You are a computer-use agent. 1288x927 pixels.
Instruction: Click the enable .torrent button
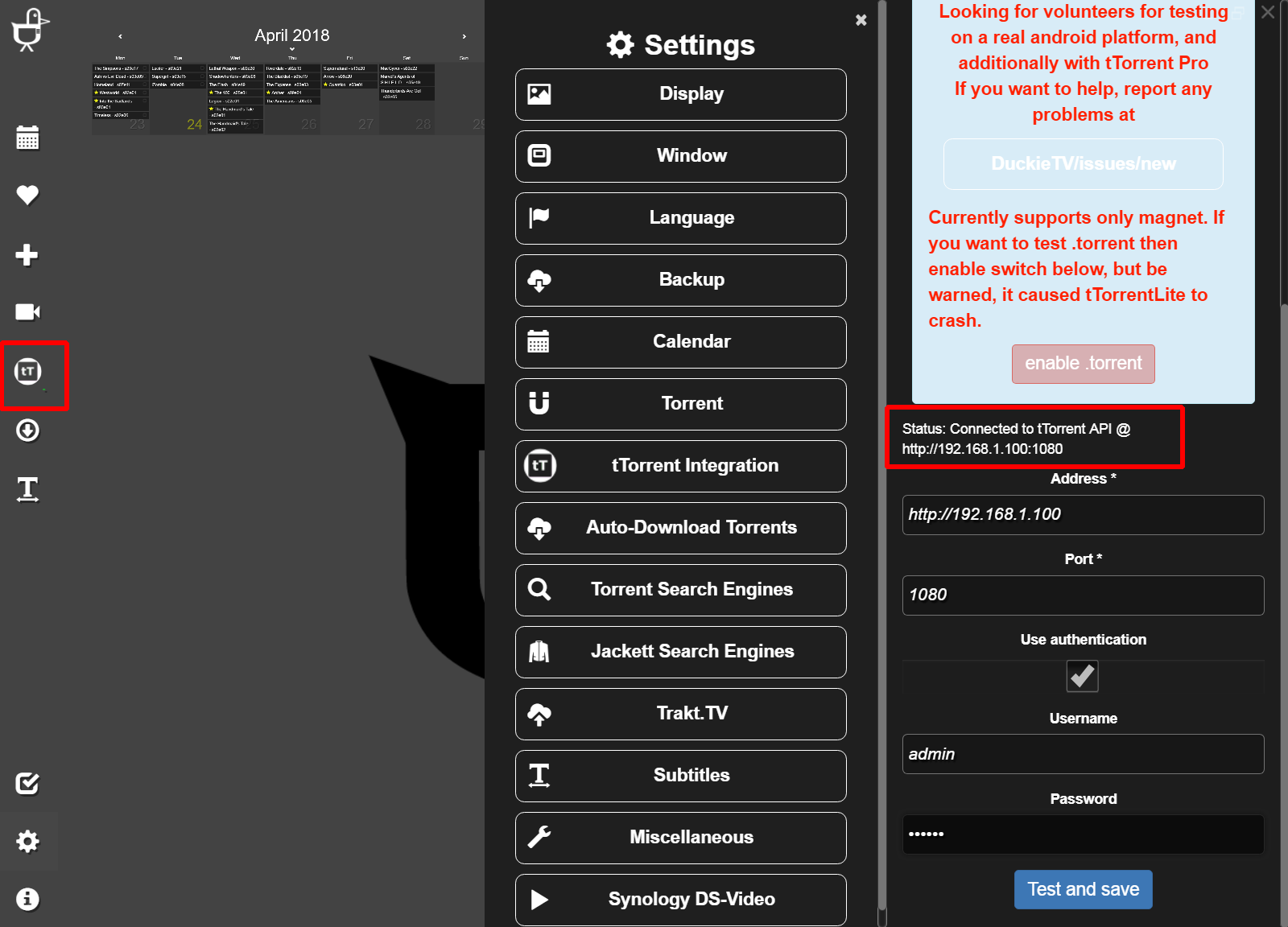1084,364
